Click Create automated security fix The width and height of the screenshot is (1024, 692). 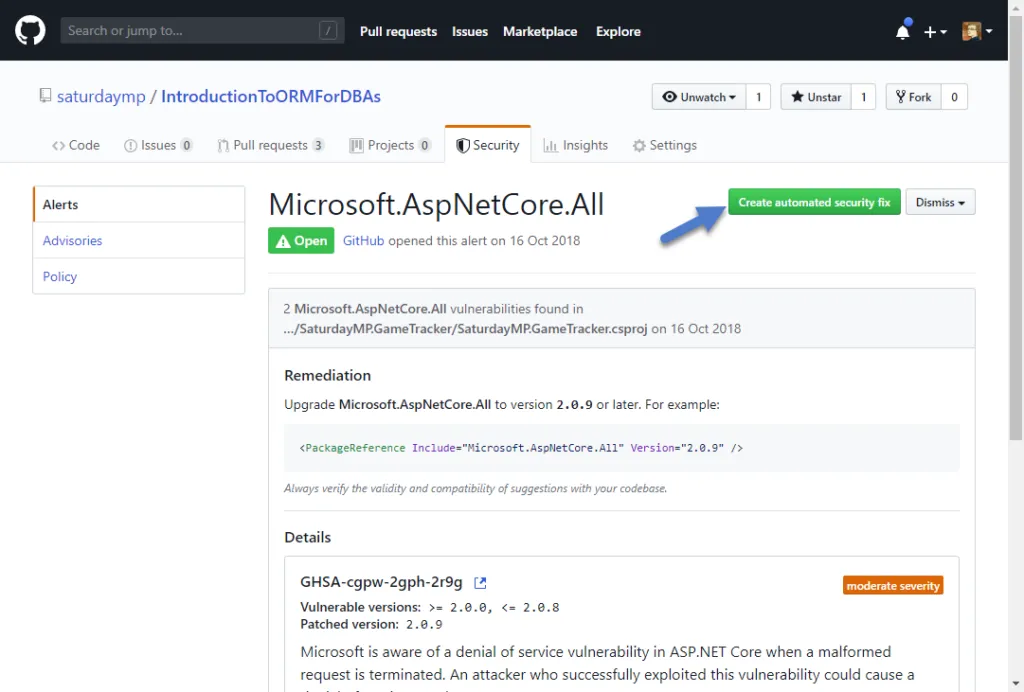click(814, 202)
